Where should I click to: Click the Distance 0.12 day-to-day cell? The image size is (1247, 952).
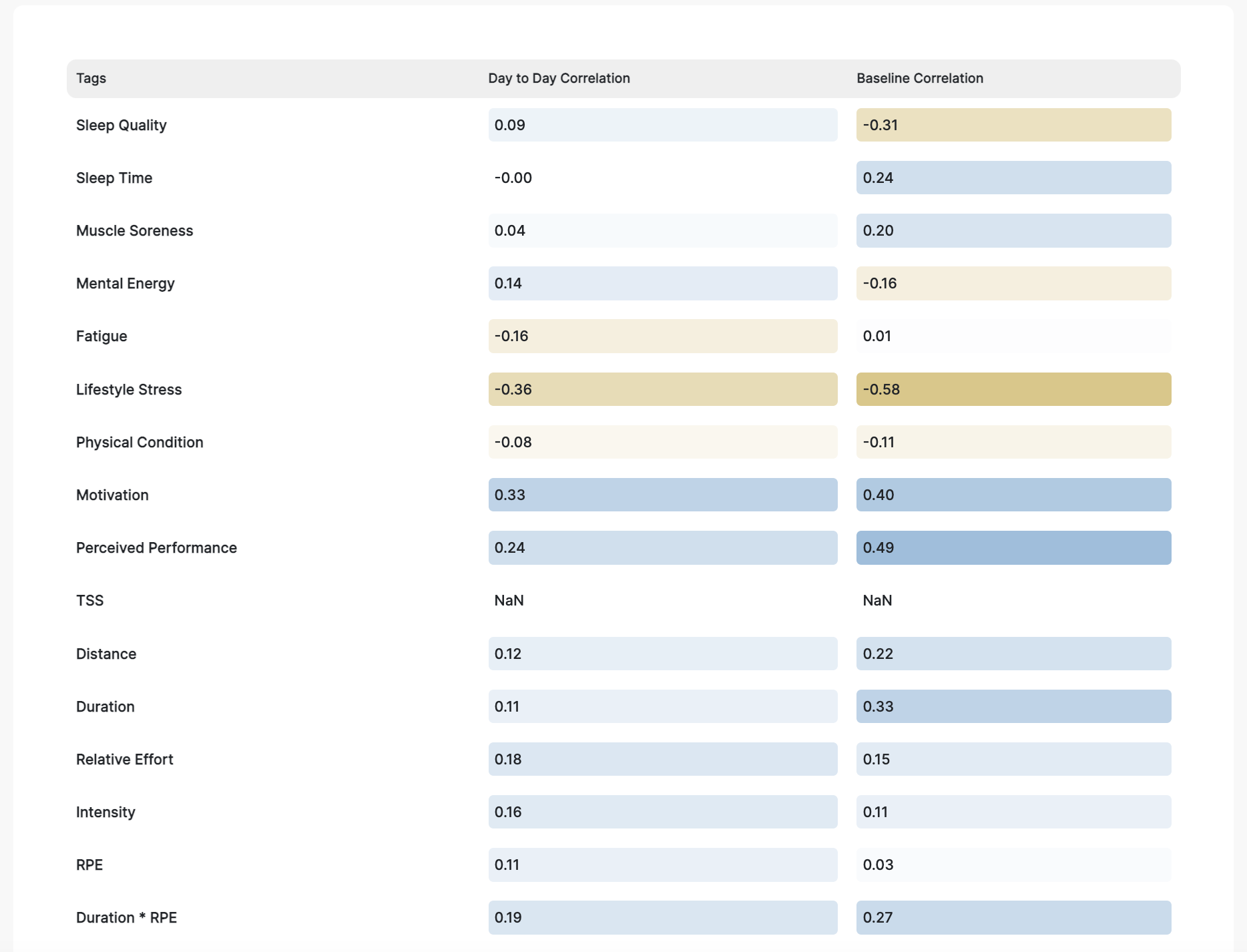662,654
